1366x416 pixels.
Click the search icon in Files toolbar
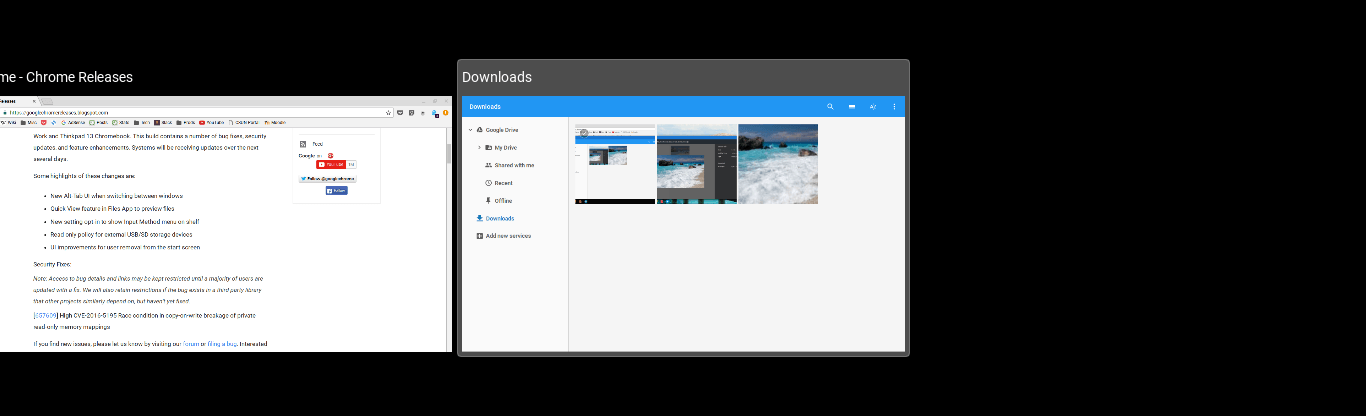click(x=830, y=106)
